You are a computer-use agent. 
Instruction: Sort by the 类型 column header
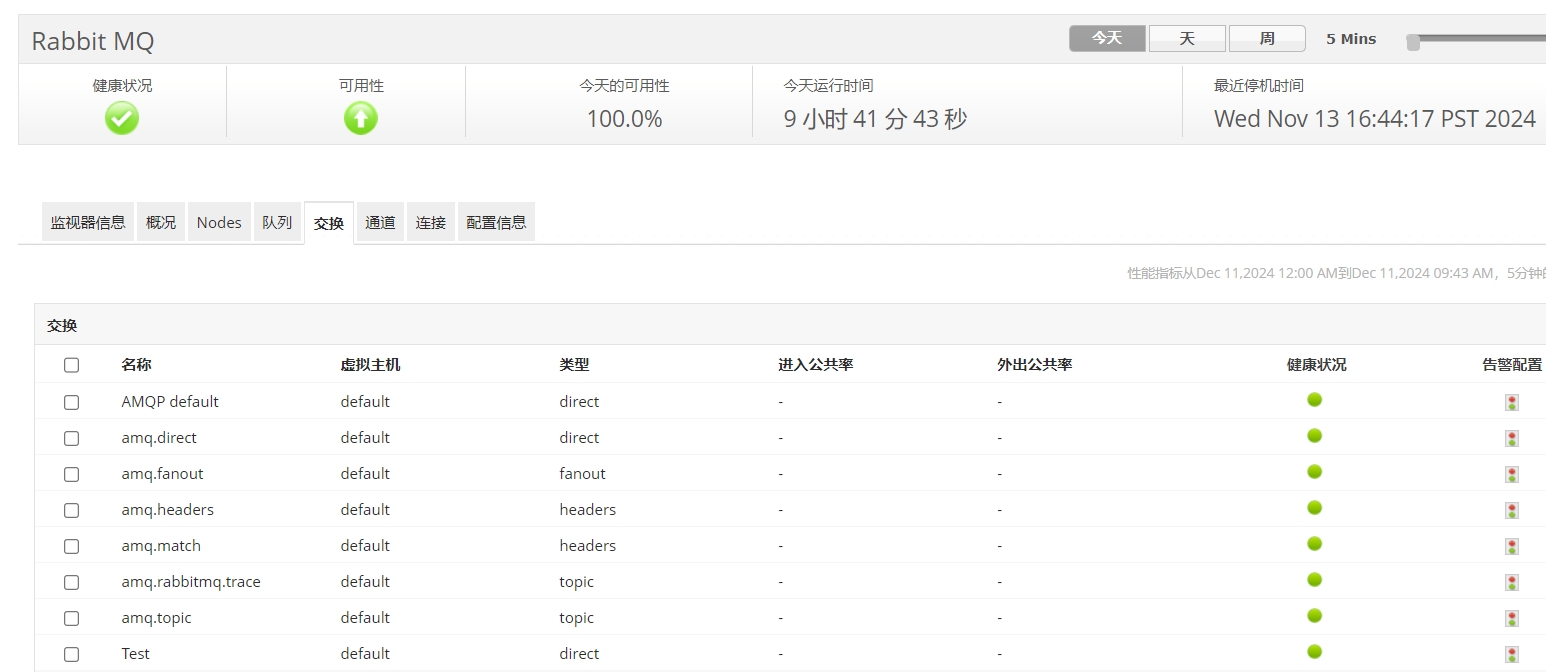pyautogui.click(x=574, y=365)
